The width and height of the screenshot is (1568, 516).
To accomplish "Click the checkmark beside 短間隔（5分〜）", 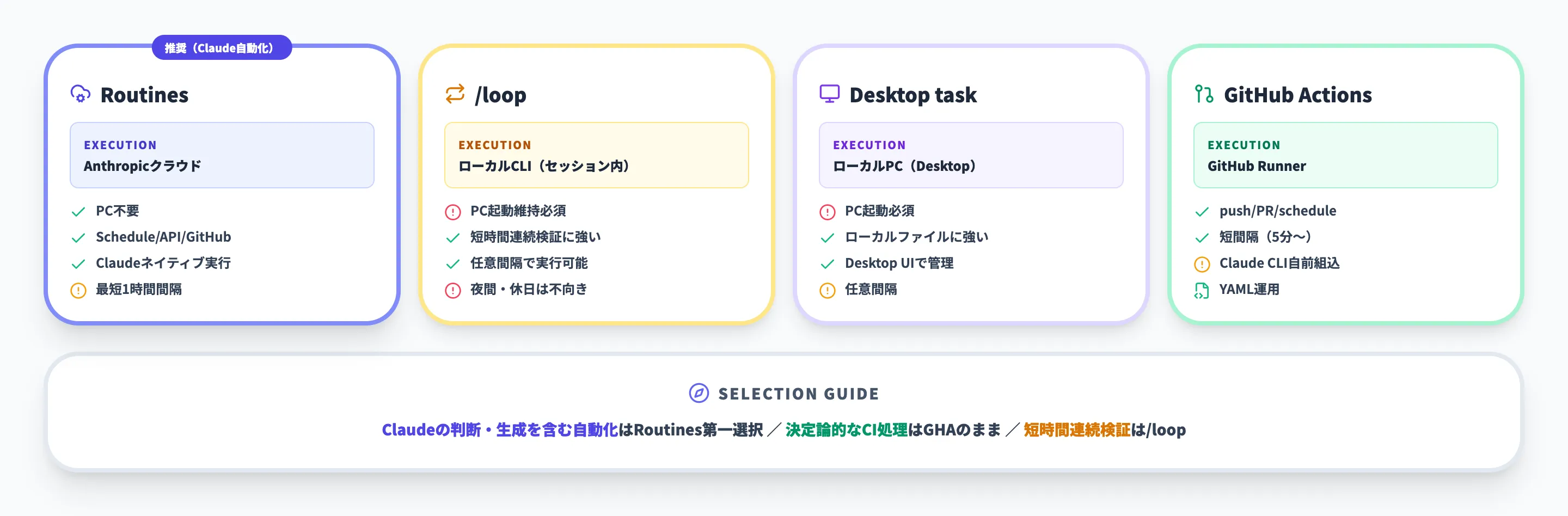I will click(x=1202, y=238).
